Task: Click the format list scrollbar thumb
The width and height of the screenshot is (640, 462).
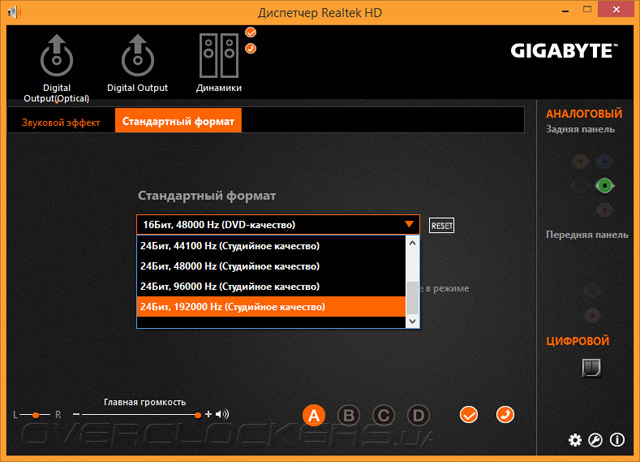Action: (x=412, y=298)
